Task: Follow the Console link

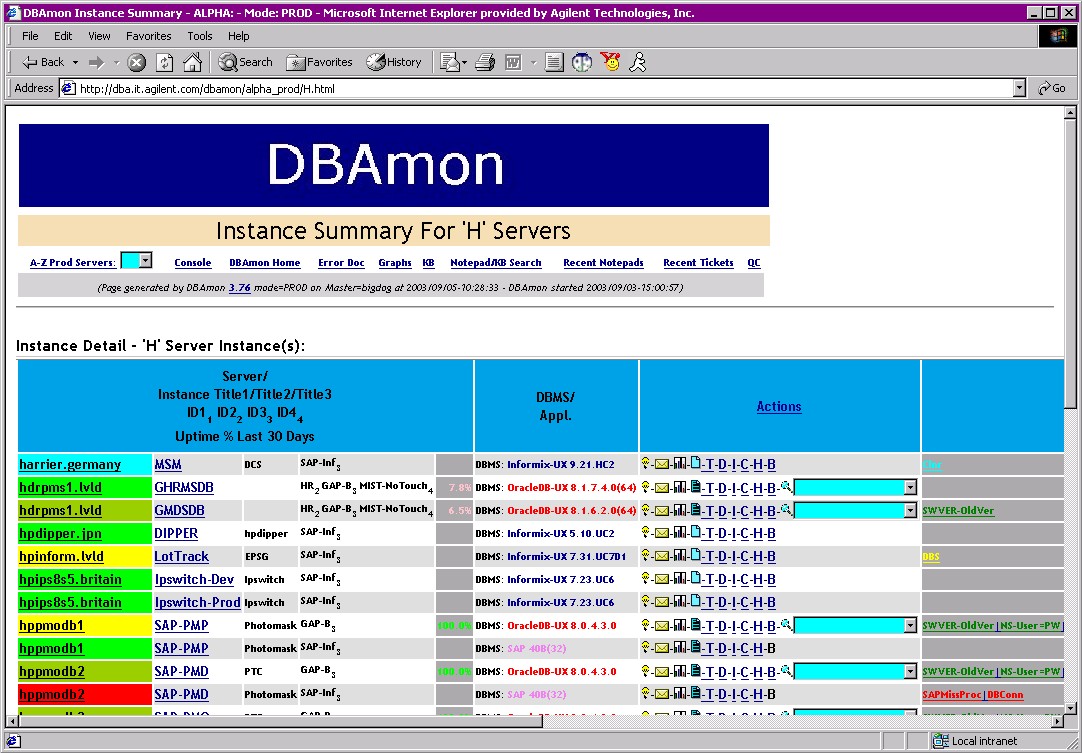Action: pyautogui.click(x=193, y=262)
